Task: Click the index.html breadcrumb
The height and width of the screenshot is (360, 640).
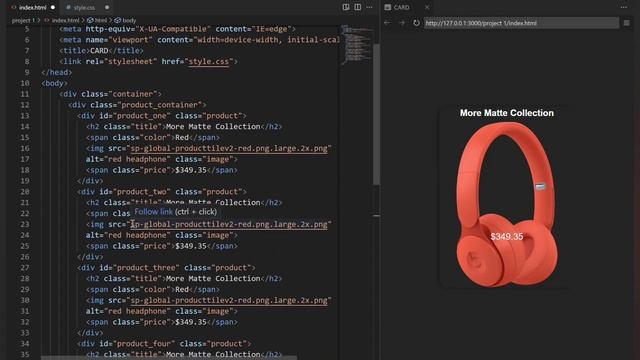Action: click(x=65, y=20)
